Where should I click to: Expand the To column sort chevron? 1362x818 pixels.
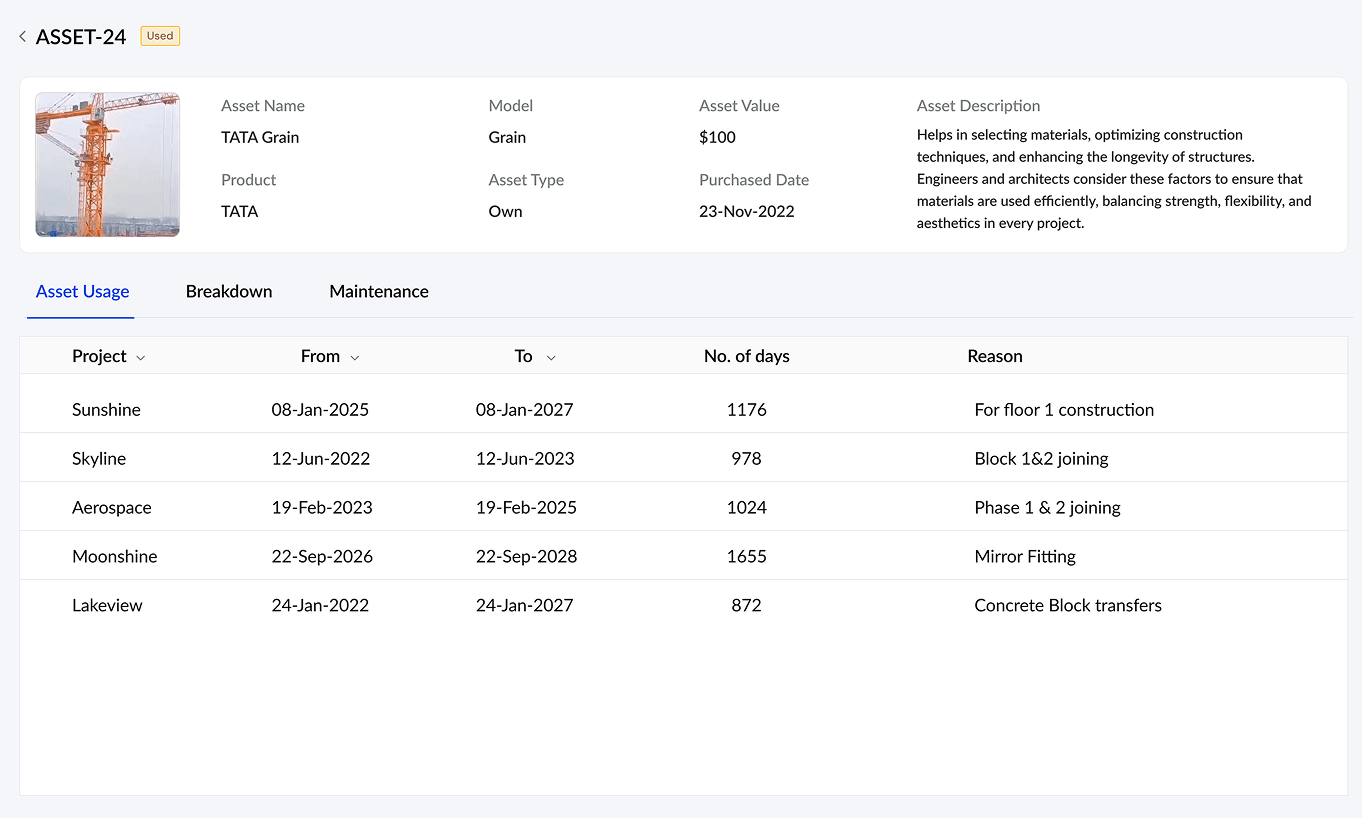551,358
